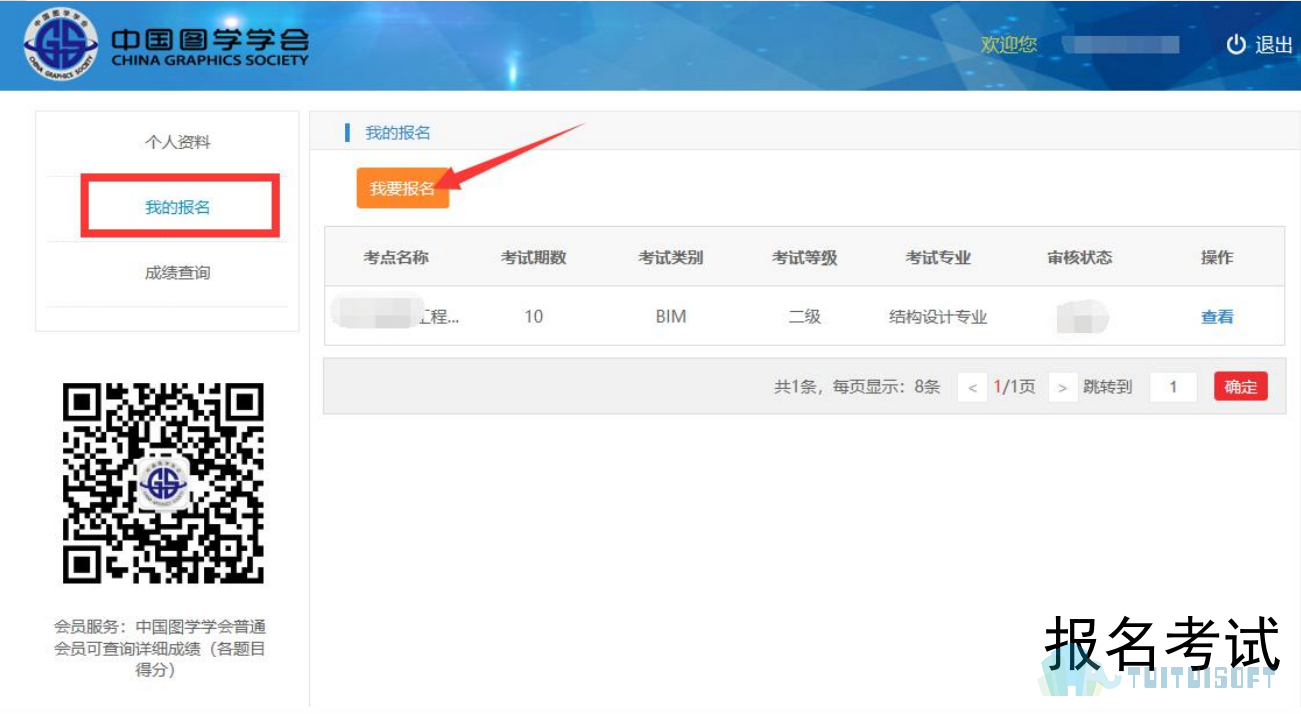Viewport: 1301px width, 714px height.
Task: Click the 结构设计专业 cell
Action: pos(938,317)
